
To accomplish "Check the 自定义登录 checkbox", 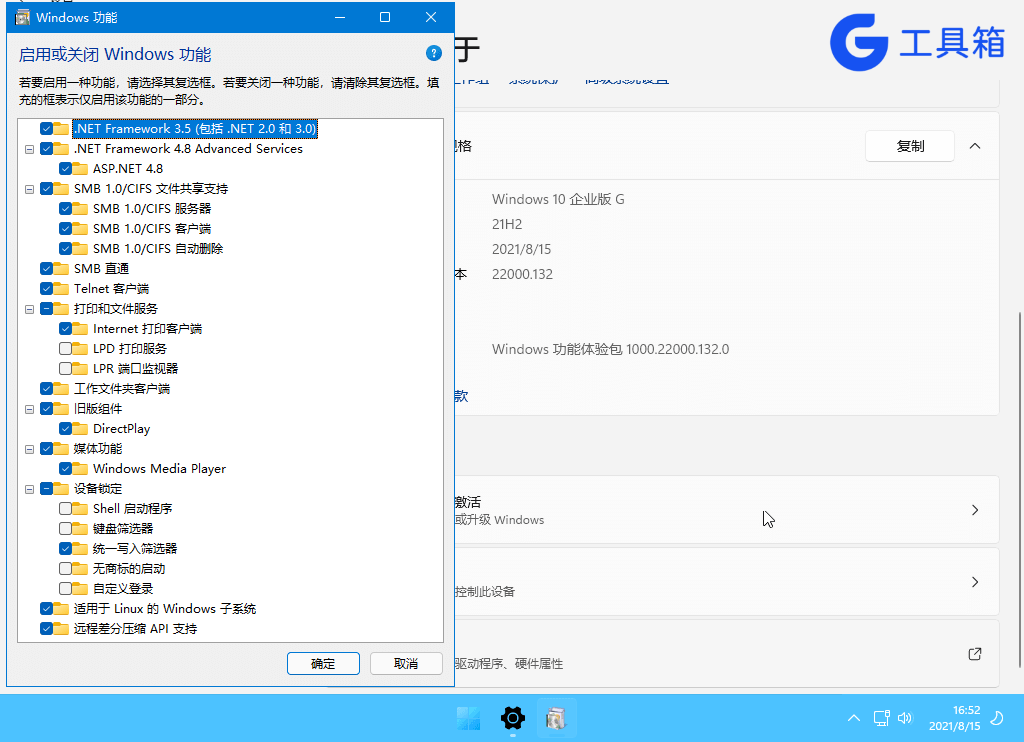I will pos(65,589).
